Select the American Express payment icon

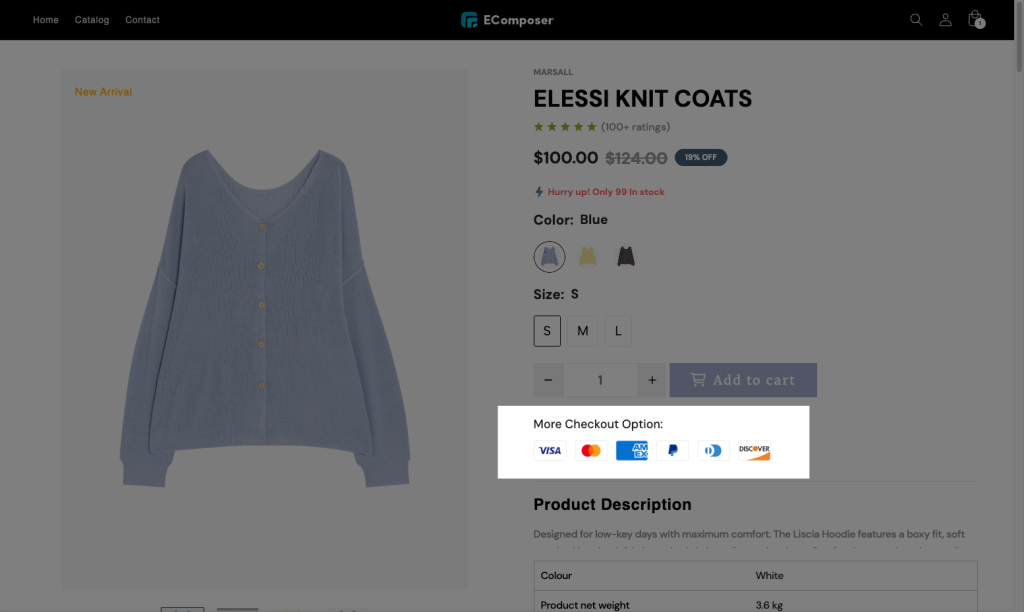[x=632, y=450]
